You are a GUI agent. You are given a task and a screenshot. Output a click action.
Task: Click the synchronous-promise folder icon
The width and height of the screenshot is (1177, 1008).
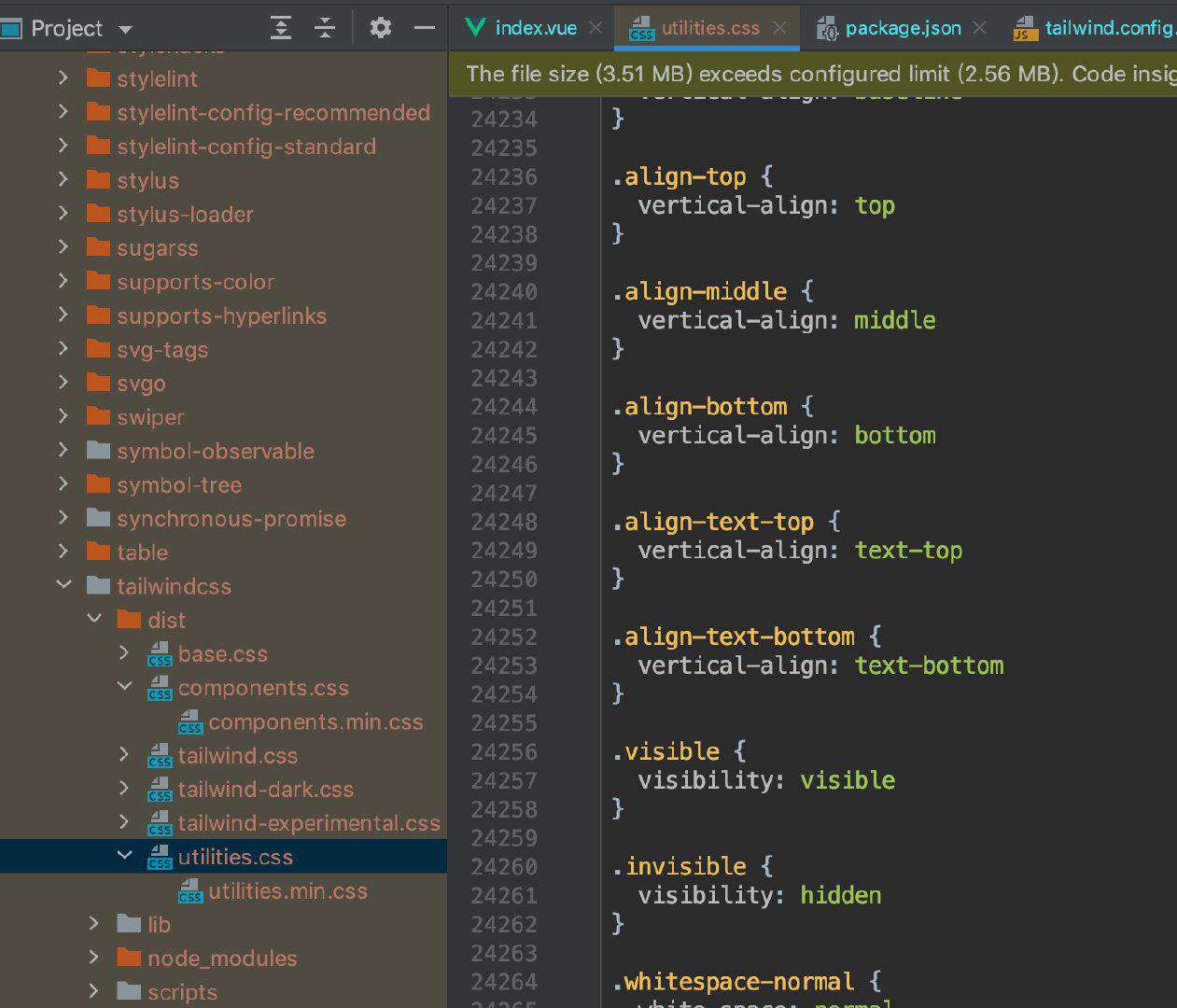[98, 518]
